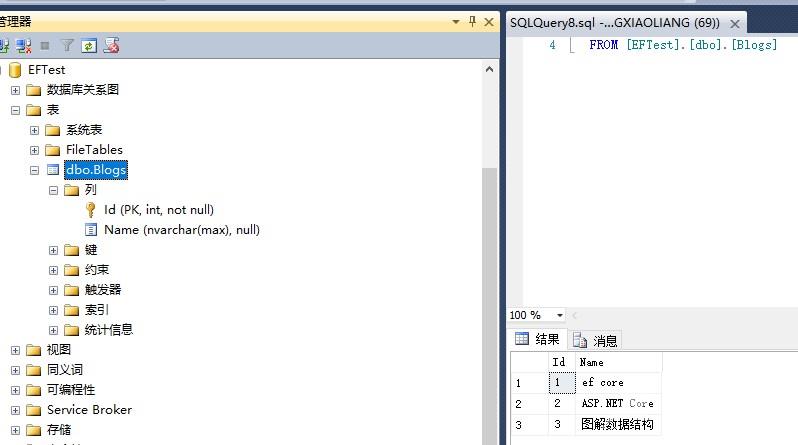798x445 pixels.
Task: Expand the 同义词 synonyms node
Action: 15,370
